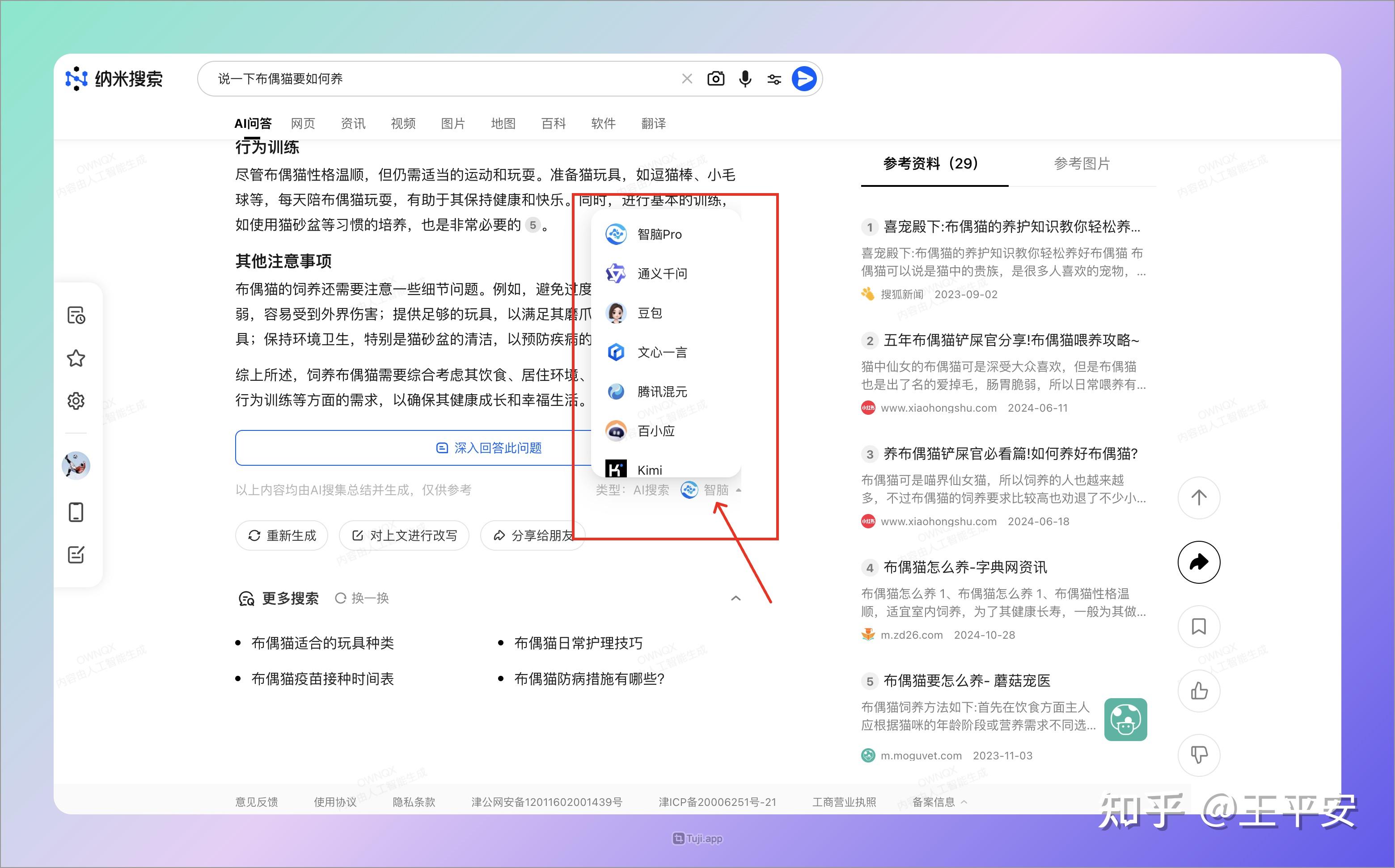Click the thumbs-down button
1395x868 pixels.
[x=1199, y=755]
